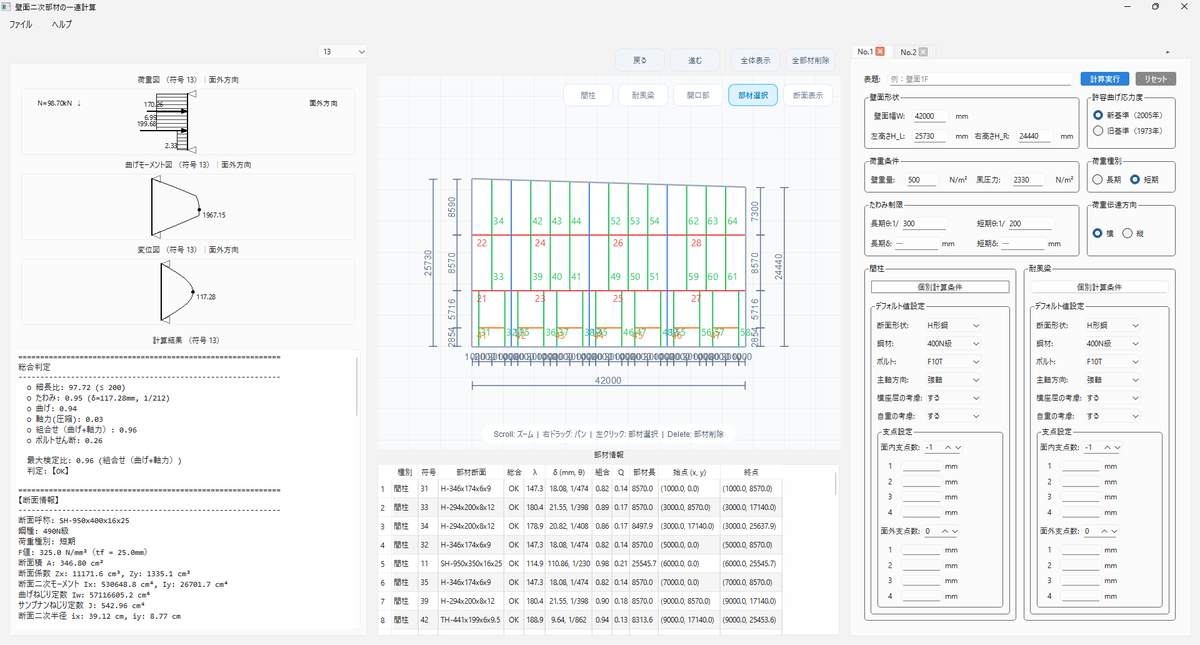Click the app icon in the title bar
The width and height of the screenshot is (1200, 645).
pos(7,7)
